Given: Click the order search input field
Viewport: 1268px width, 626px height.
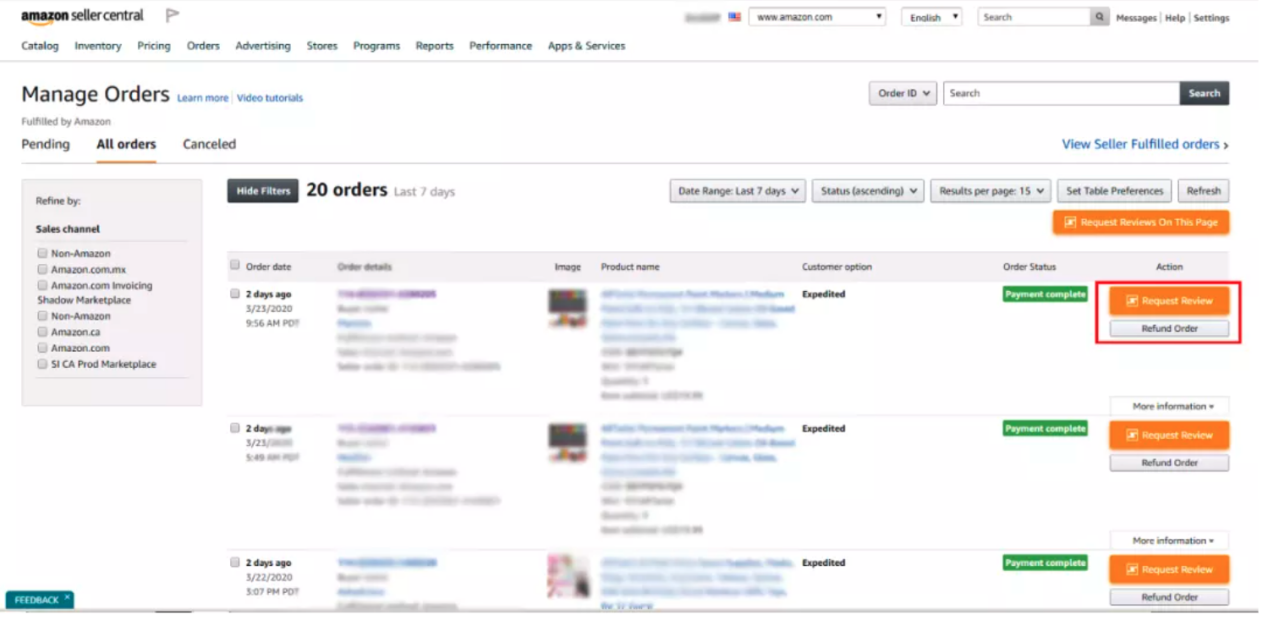Looking at the screenshot, I should (x=1061, y=93).
